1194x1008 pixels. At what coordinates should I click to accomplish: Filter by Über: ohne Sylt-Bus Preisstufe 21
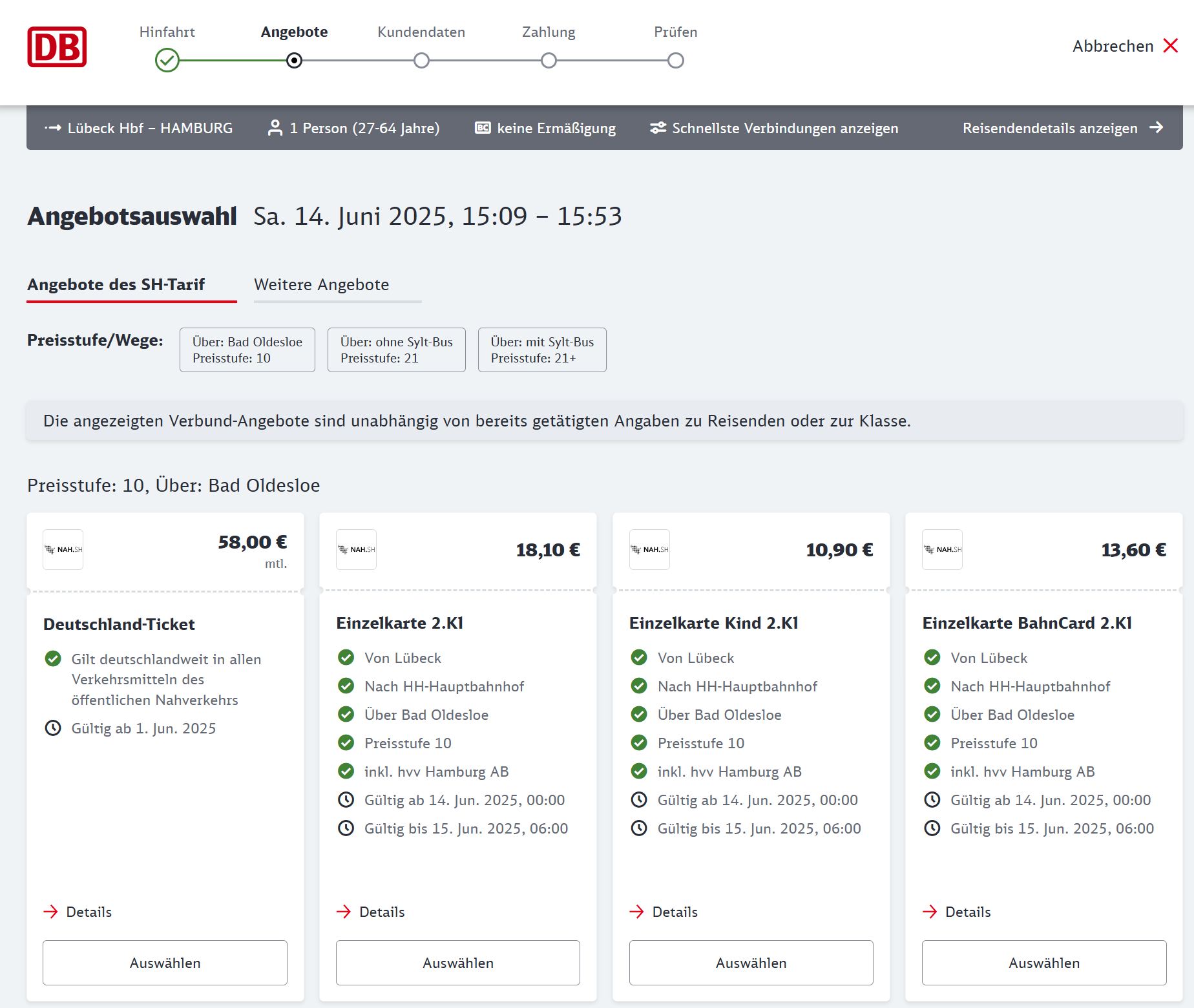[x=396, y=350]
